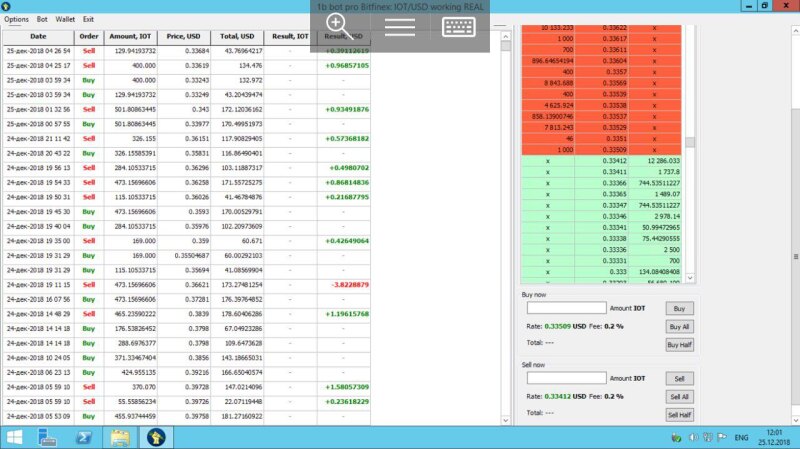The height and width of the screenshot is (449, 800).
Task: Focus the Buy now amount IOT field
Action: tap(566, 308)
